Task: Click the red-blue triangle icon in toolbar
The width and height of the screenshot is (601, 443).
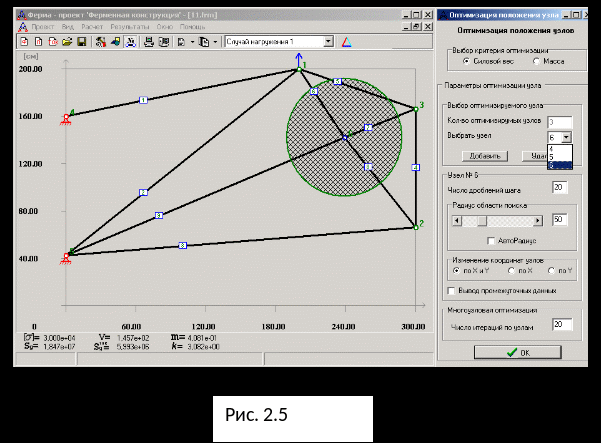Action: pyautogui.click(x=346, y=42)
